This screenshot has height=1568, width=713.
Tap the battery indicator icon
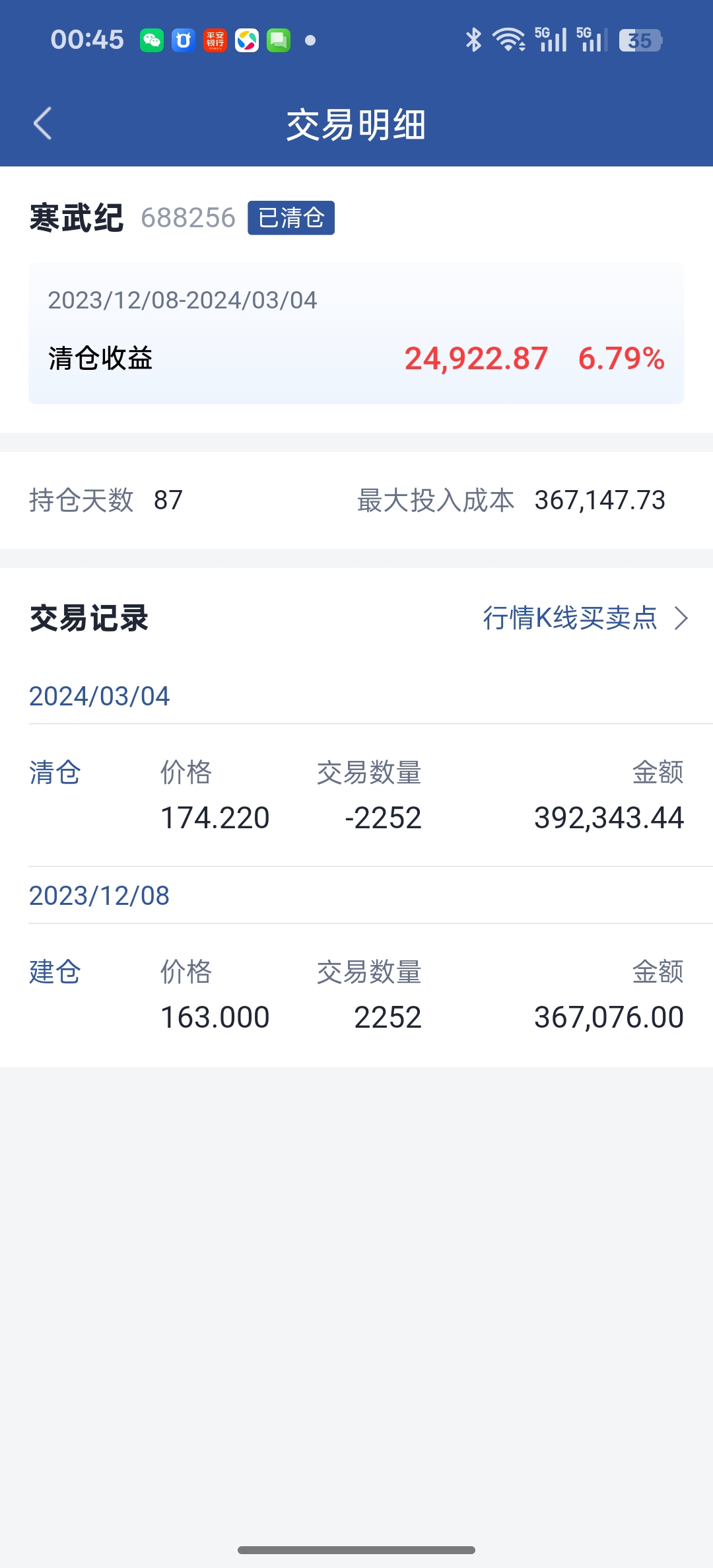tap(640, 40)
